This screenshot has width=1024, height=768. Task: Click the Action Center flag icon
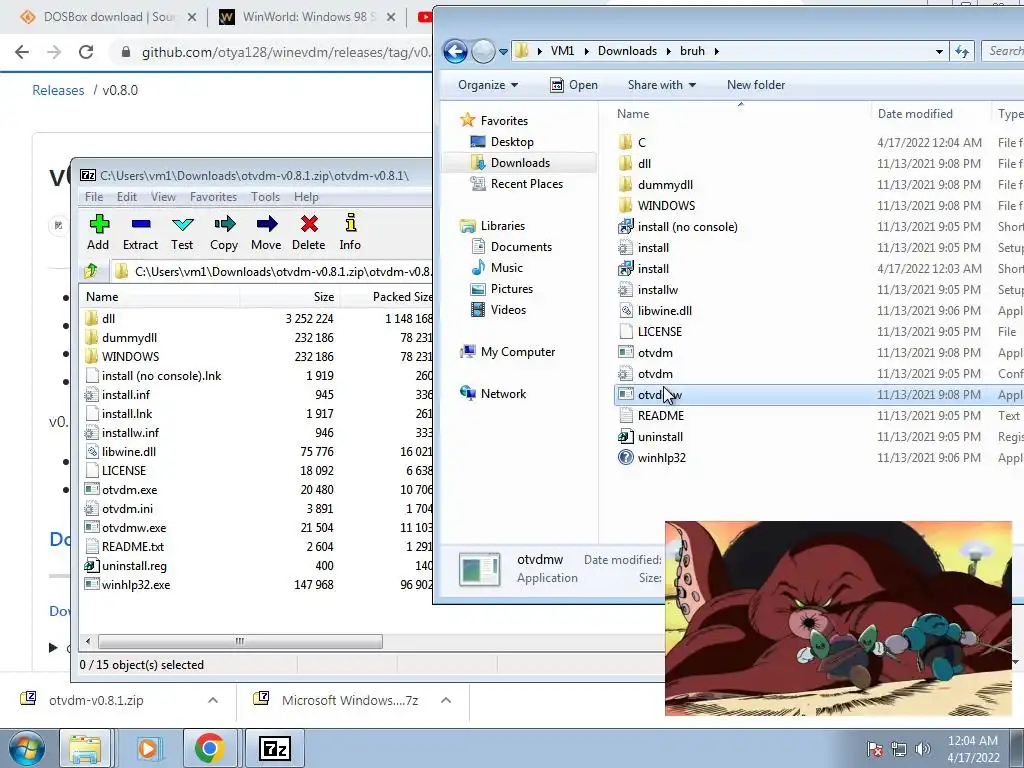875,749
